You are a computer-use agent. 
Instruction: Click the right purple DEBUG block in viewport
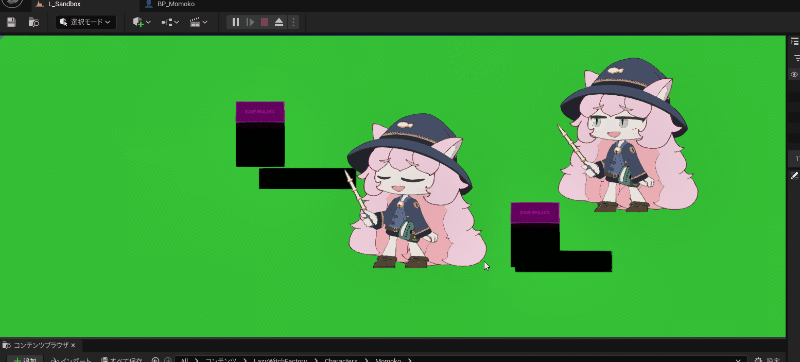[535, 213]
